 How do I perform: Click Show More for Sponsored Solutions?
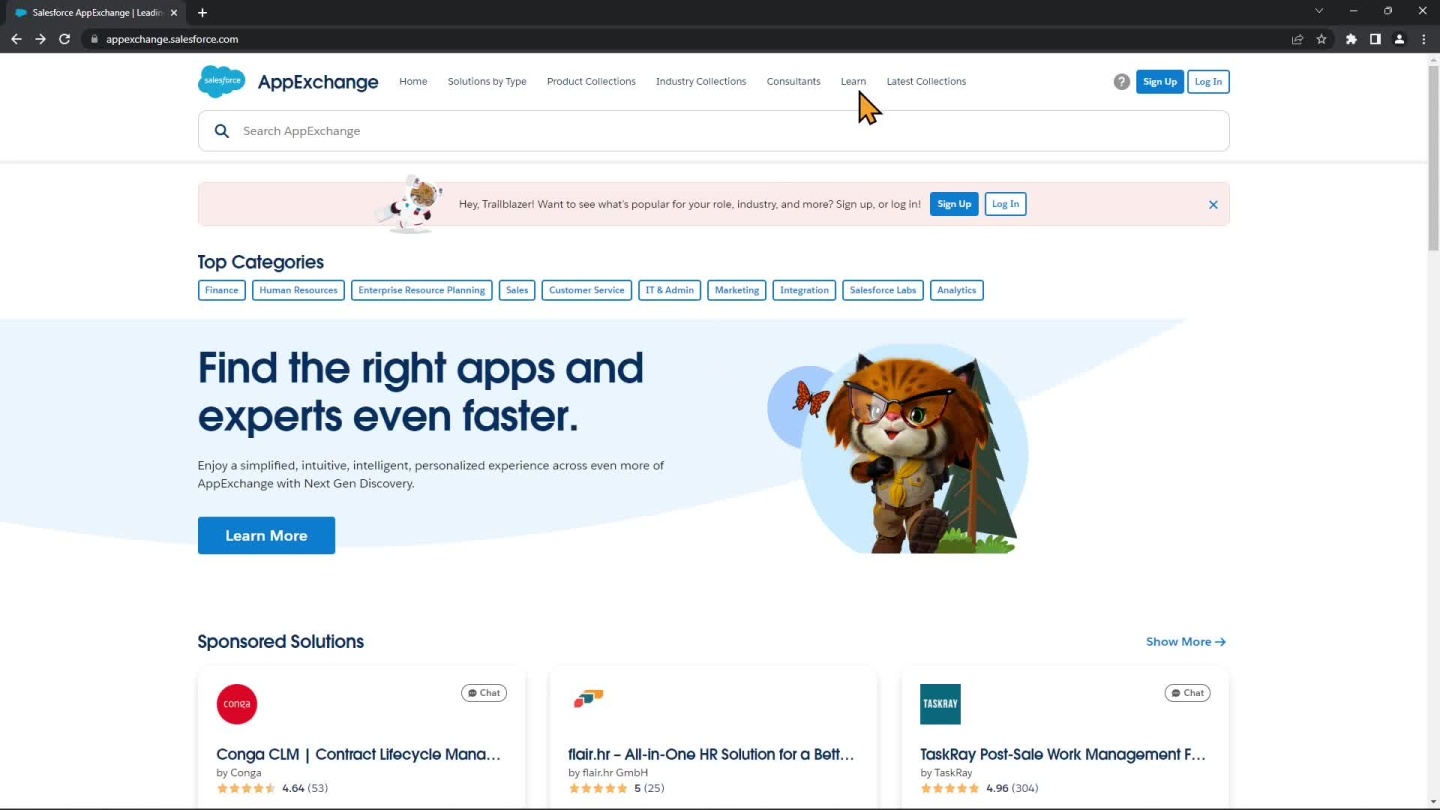1185,642
